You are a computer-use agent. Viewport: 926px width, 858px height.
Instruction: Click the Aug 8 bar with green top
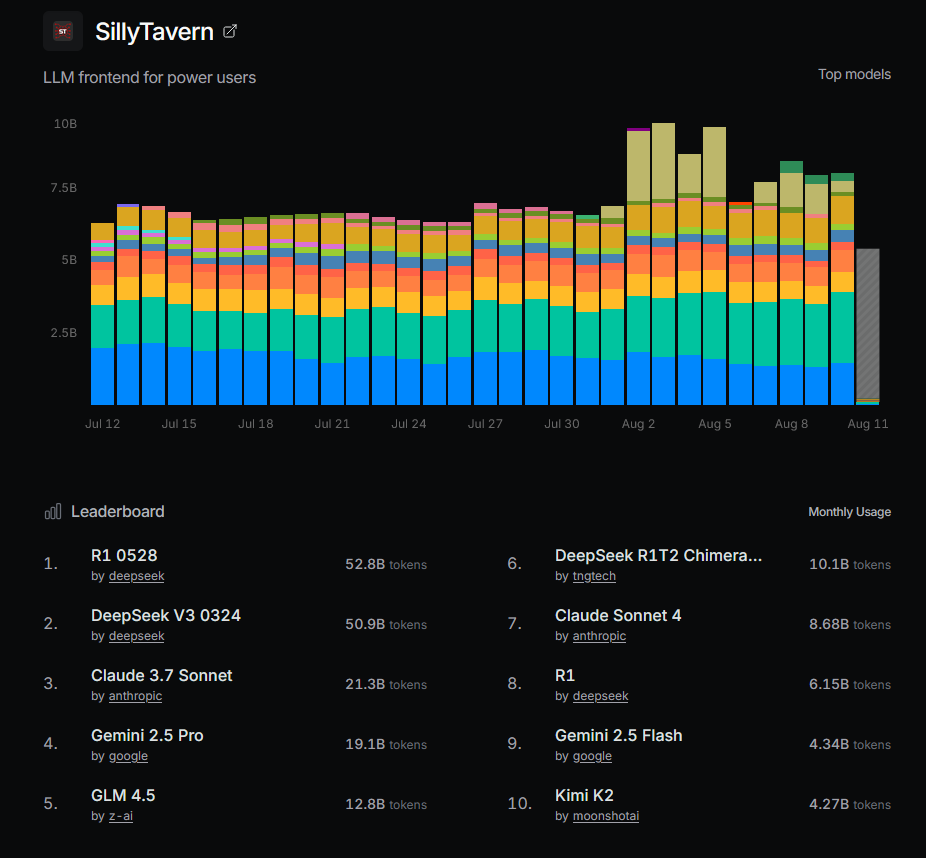[x=791, y=283]
